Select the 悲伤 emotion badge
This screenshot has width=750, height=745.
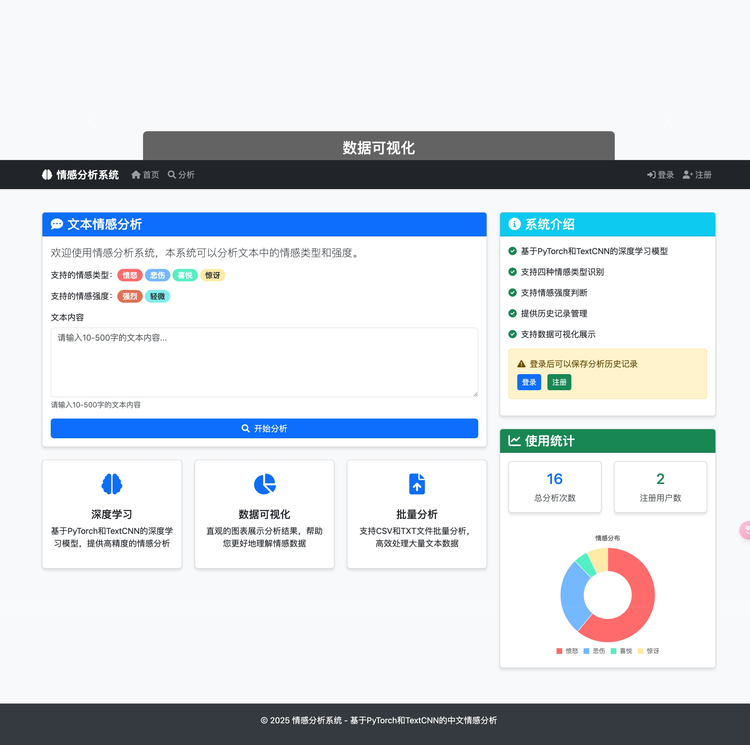point(157,275)
